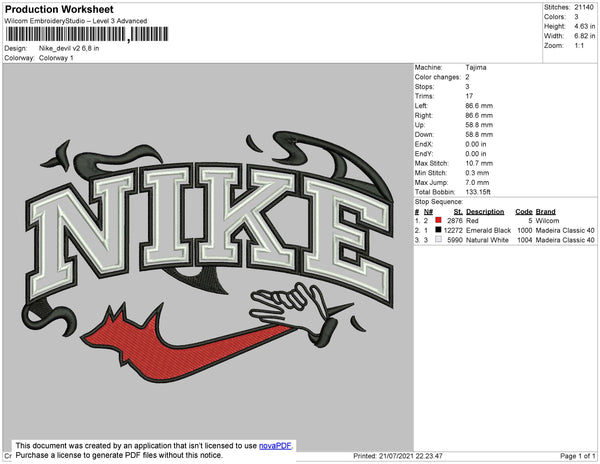Screen dimensions: 600x464
Task: Click the 'Stop Sequence:' heading
Action: pos(439,202)
